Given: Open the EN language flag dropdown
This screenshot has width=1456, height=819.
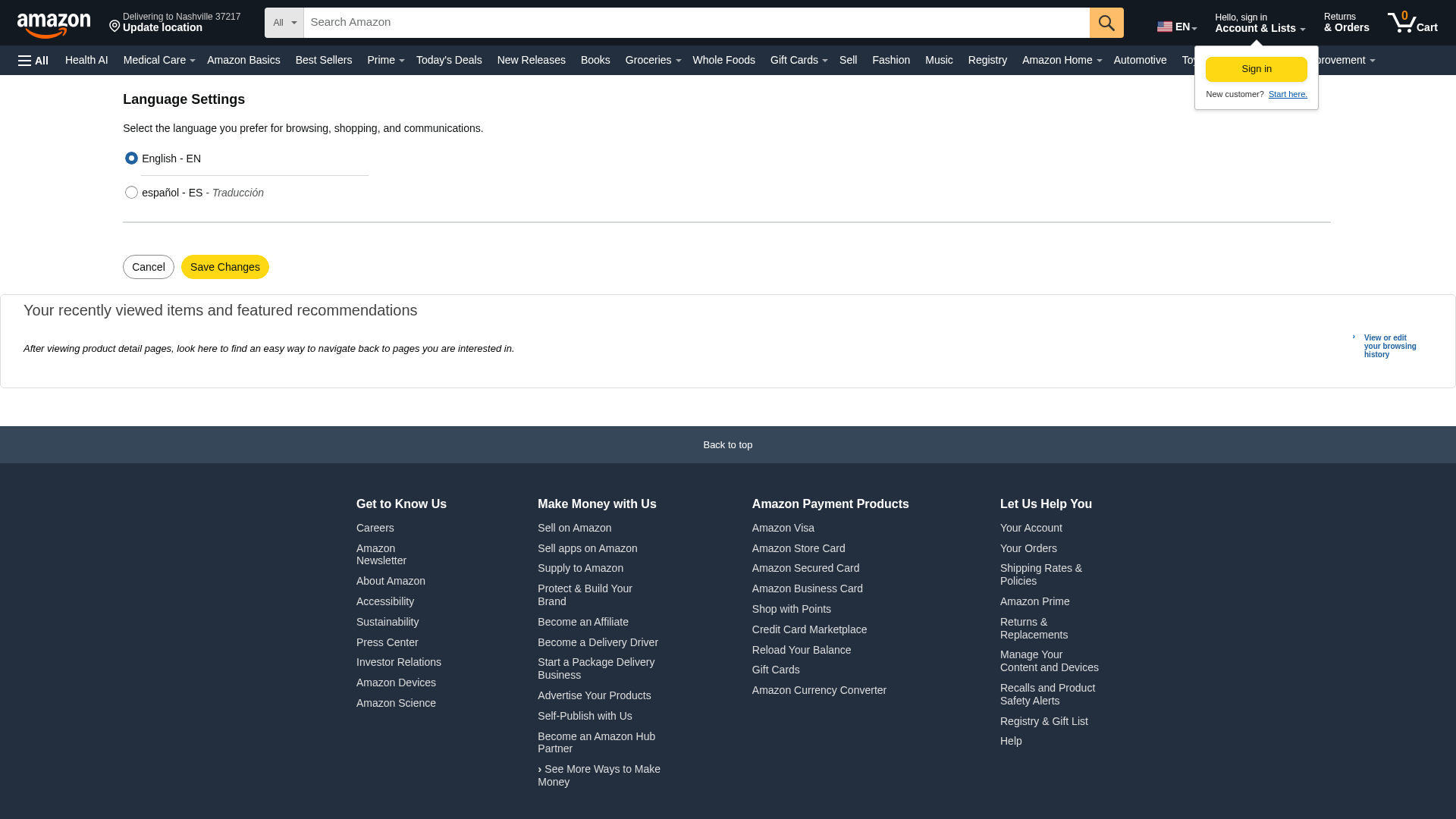Looking at the screenshot, I should [1177, 27].
